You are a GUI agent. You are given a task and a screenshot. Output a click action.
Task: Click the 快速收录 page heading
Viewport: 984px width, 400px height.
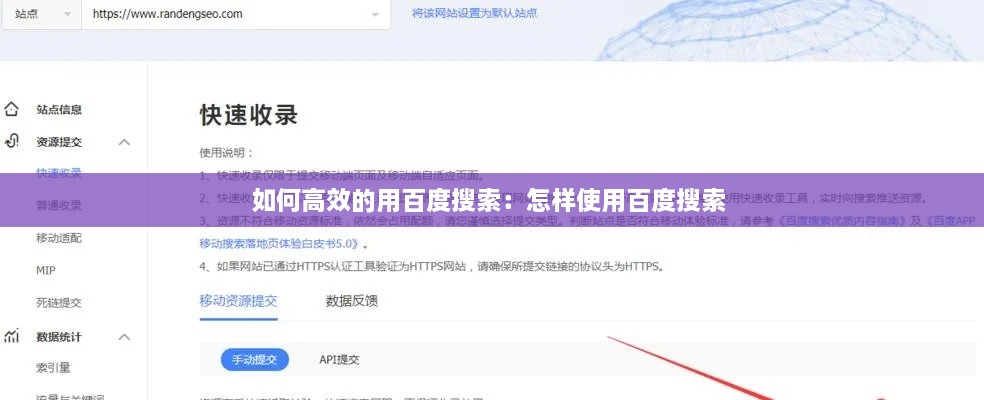click(x=249, y=116)
